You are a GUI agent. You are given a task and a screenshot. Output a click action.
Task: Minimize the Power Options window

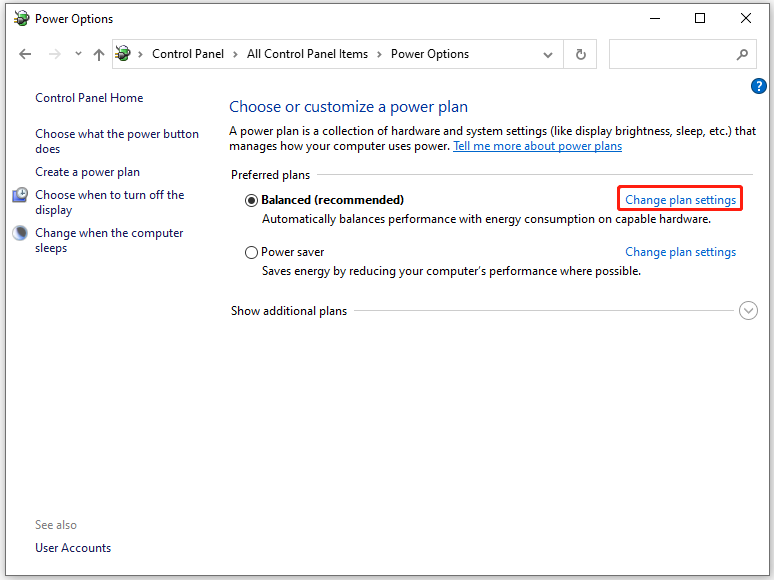(655, 19)
